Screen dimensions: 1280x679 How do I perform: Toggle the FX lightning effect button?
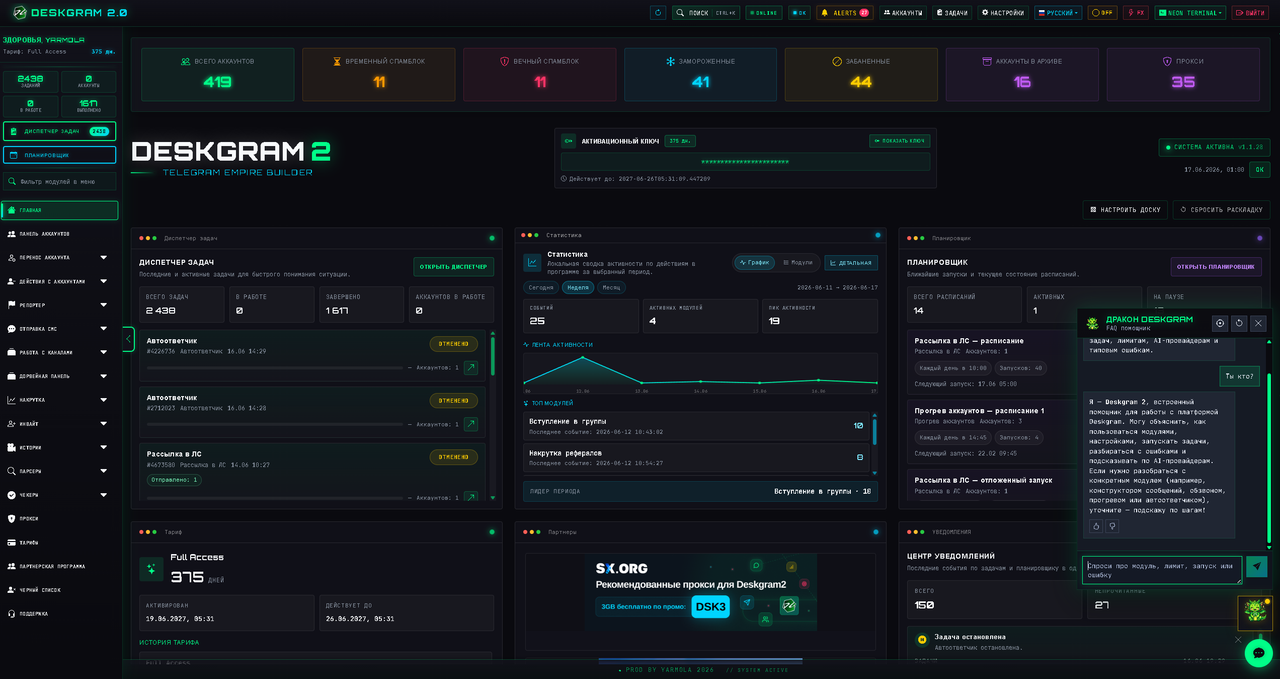pyautogui.click(x=1135, y=13)
